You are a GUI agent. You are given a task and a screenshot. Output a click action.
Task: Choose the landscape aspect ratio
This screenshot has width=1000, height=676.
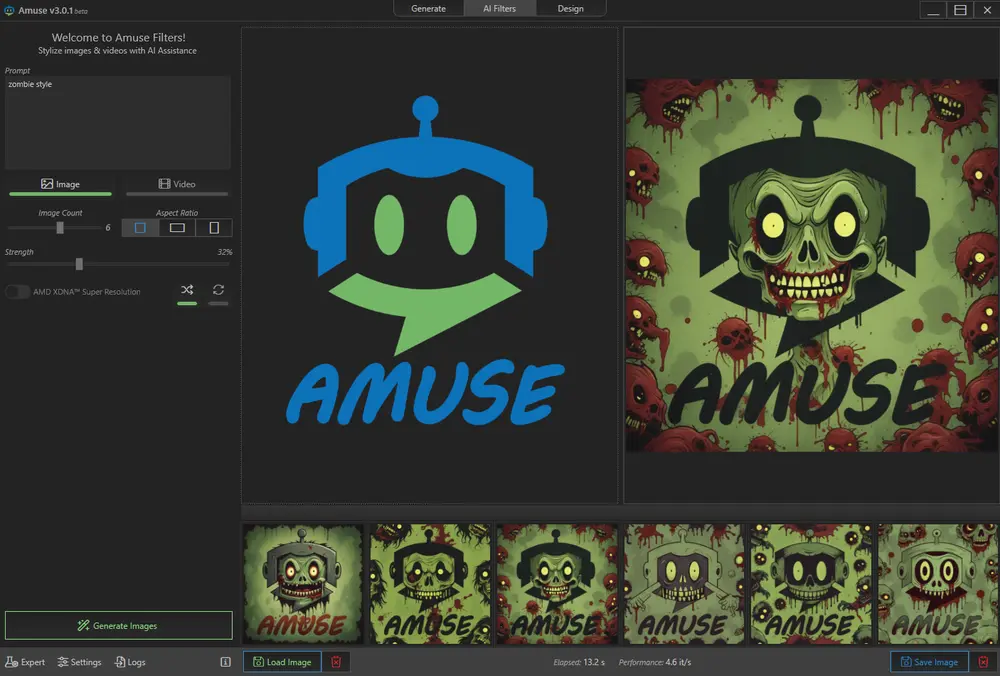coord(177,228)
